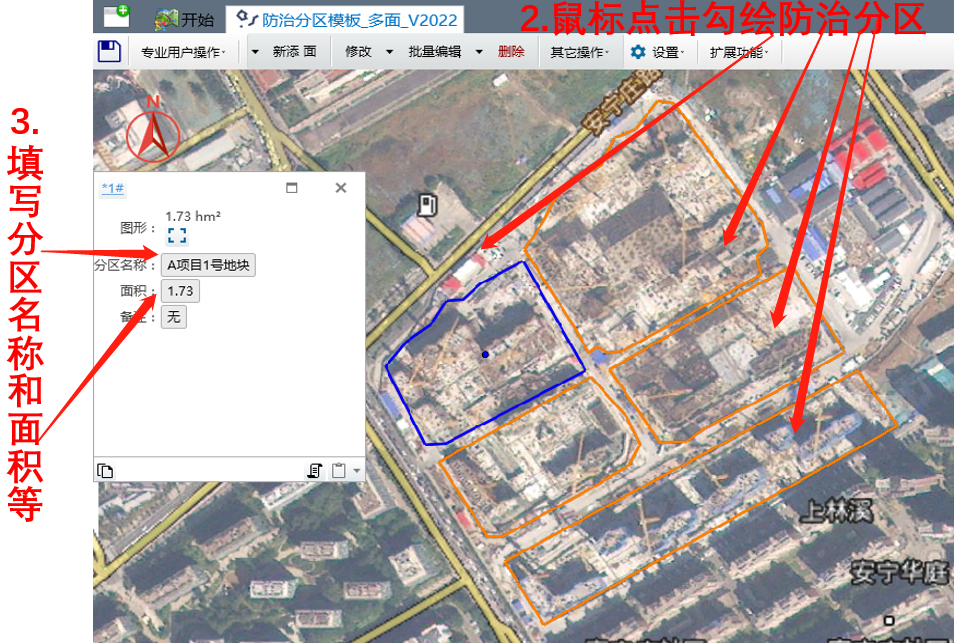Maximize the attribute panel

coord(292,187)
